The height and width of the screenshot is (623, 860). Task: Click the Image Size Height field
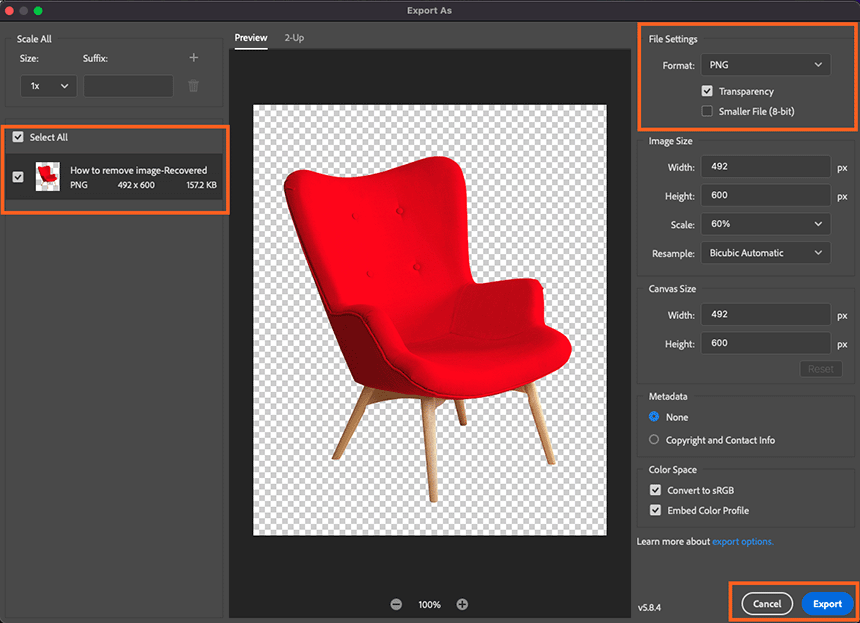[x=766, y=195]
